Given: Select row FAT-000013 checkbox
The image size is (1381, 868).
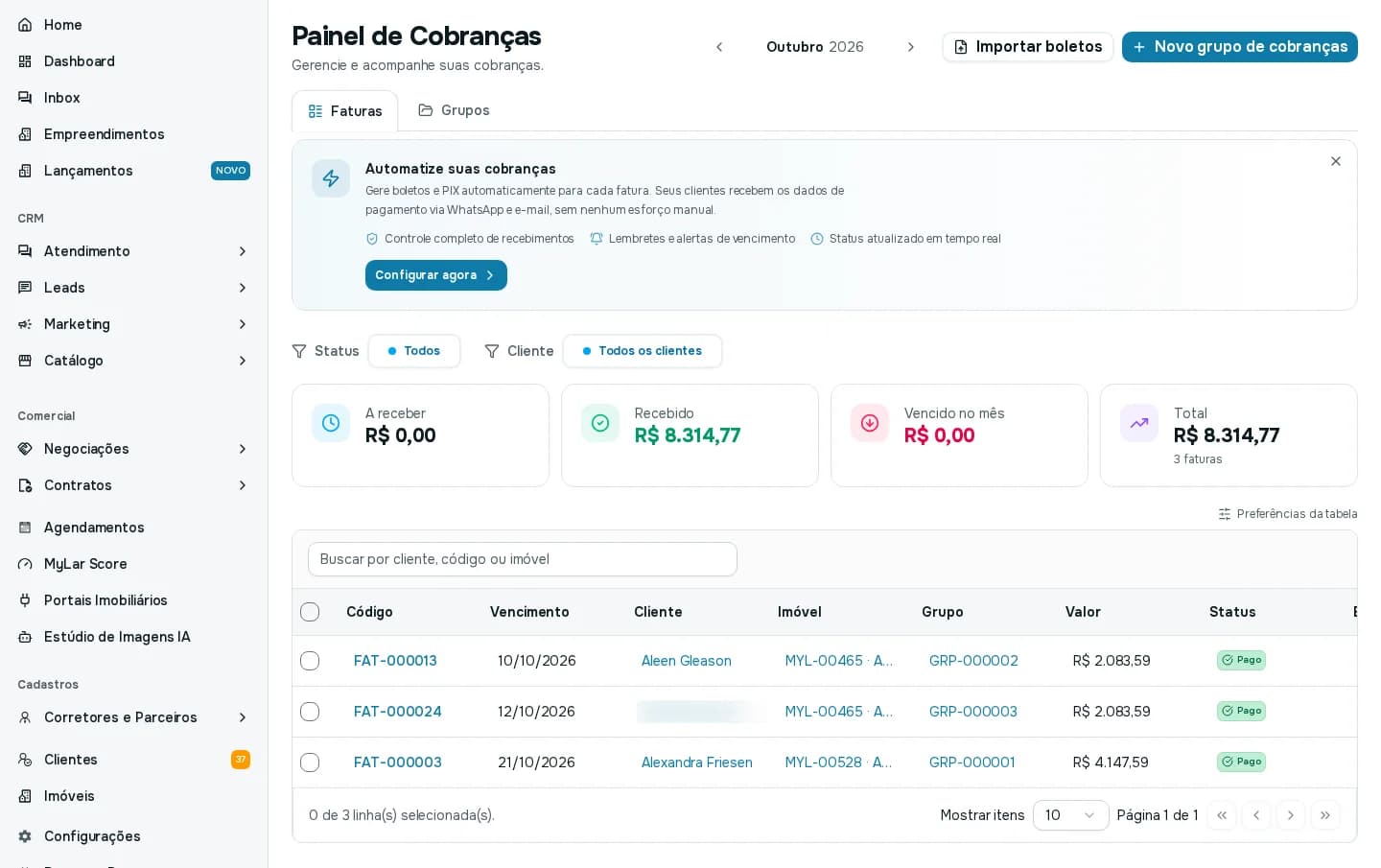Looking at the screenshot, I should point(310,661).
